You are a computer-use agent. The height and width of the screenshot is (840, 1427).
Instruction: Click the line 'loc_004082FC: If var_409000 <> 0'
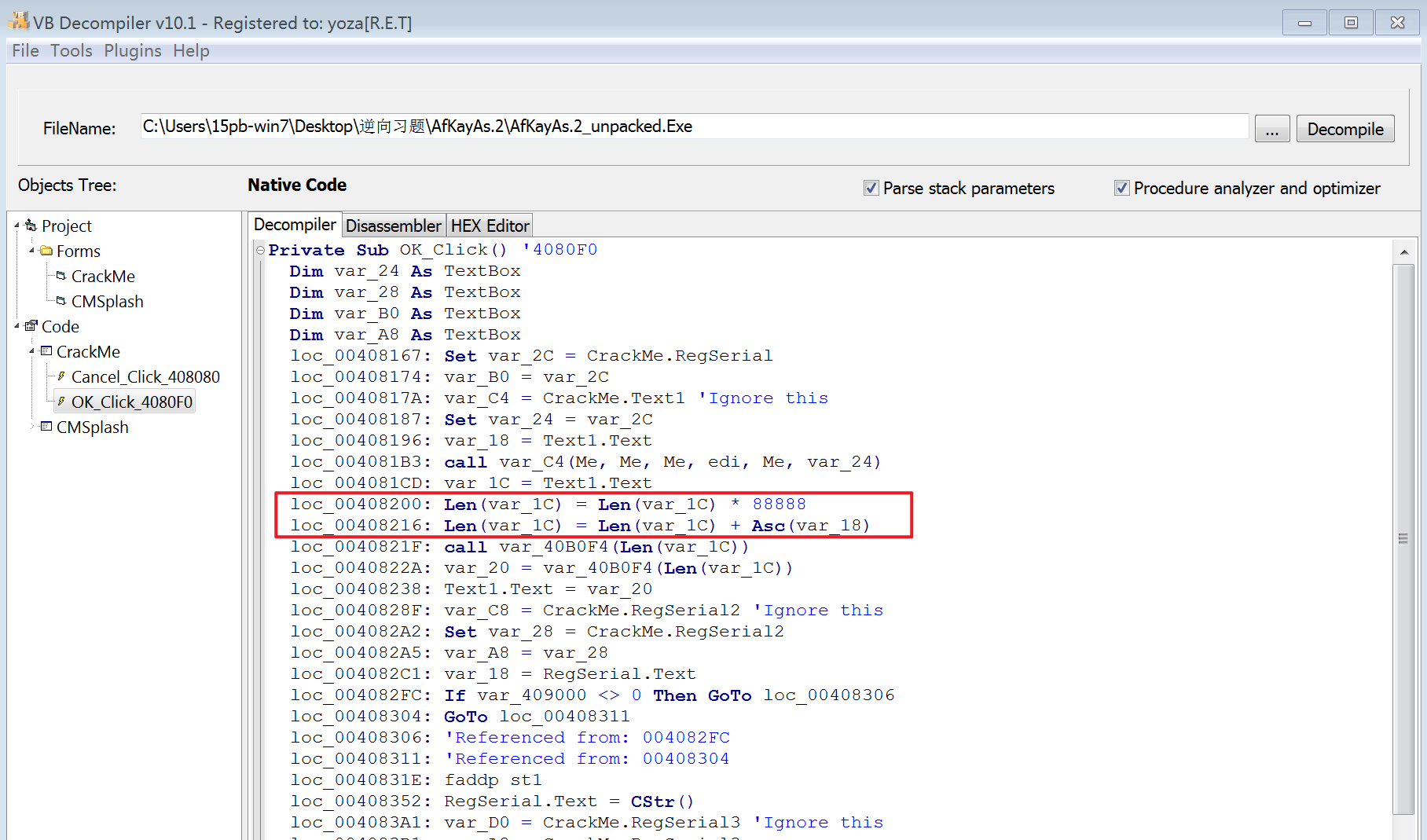click(592, 695)
